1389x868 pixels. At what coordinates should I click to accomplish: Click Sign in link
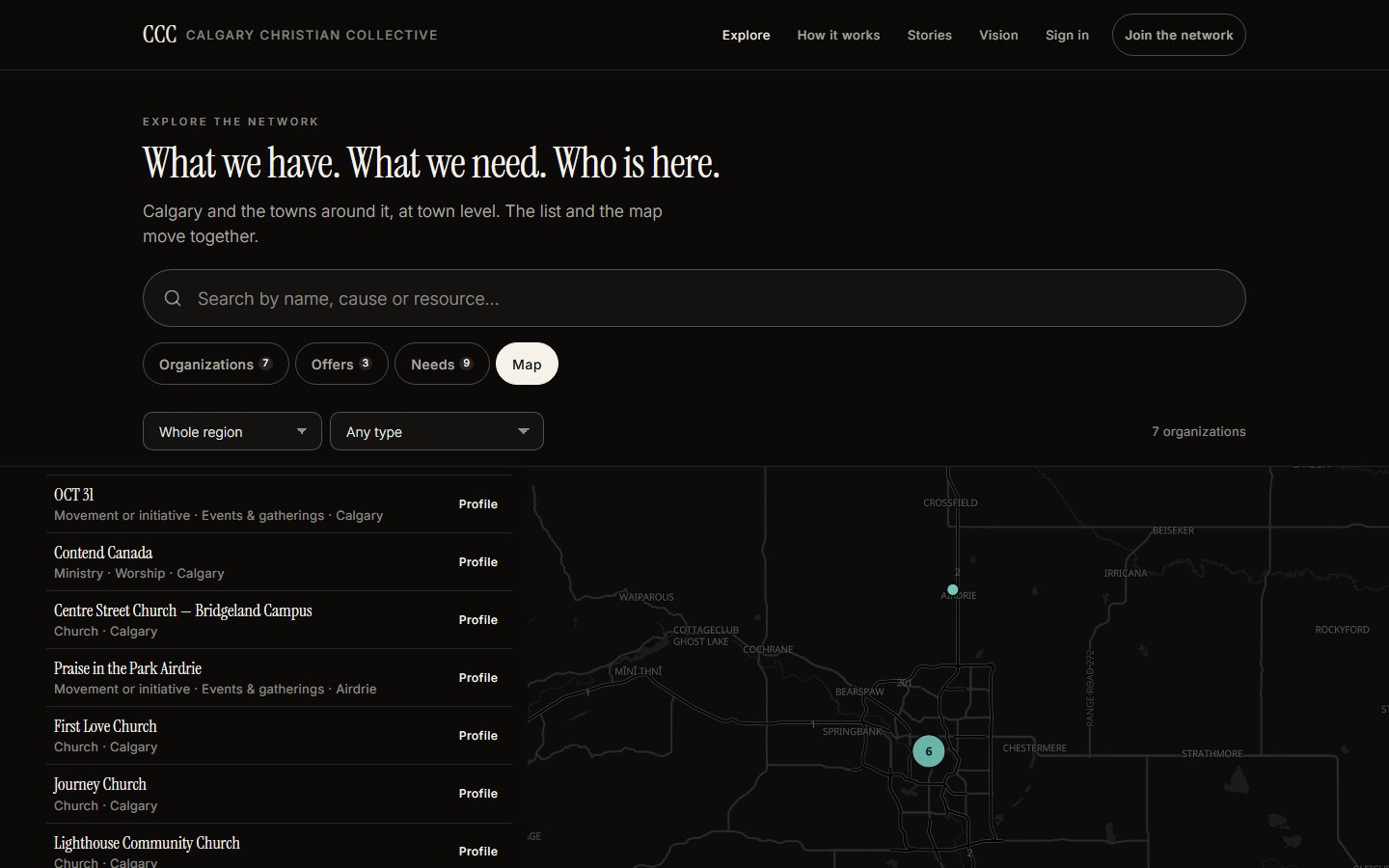pyautogui.click(x=1067, y=35)
